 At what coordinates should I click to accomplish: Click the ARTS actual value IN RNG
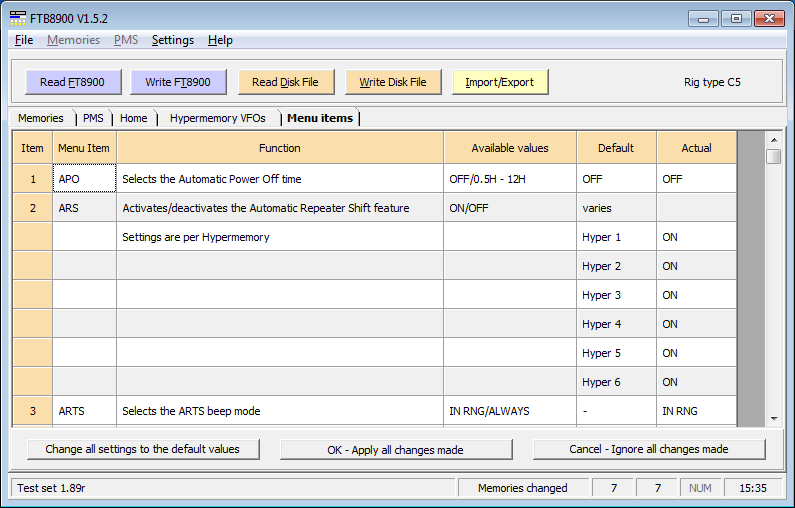696,411
